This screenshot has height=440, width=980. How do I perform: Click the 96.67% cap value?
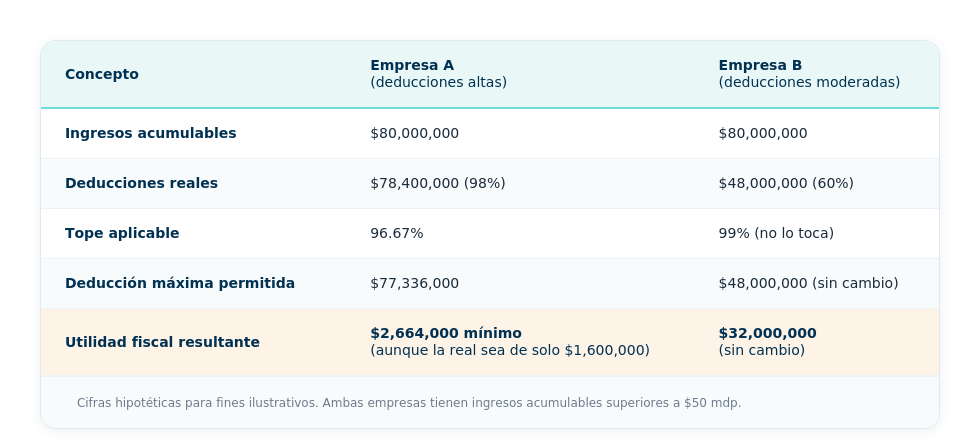click(x=396, y=233)
